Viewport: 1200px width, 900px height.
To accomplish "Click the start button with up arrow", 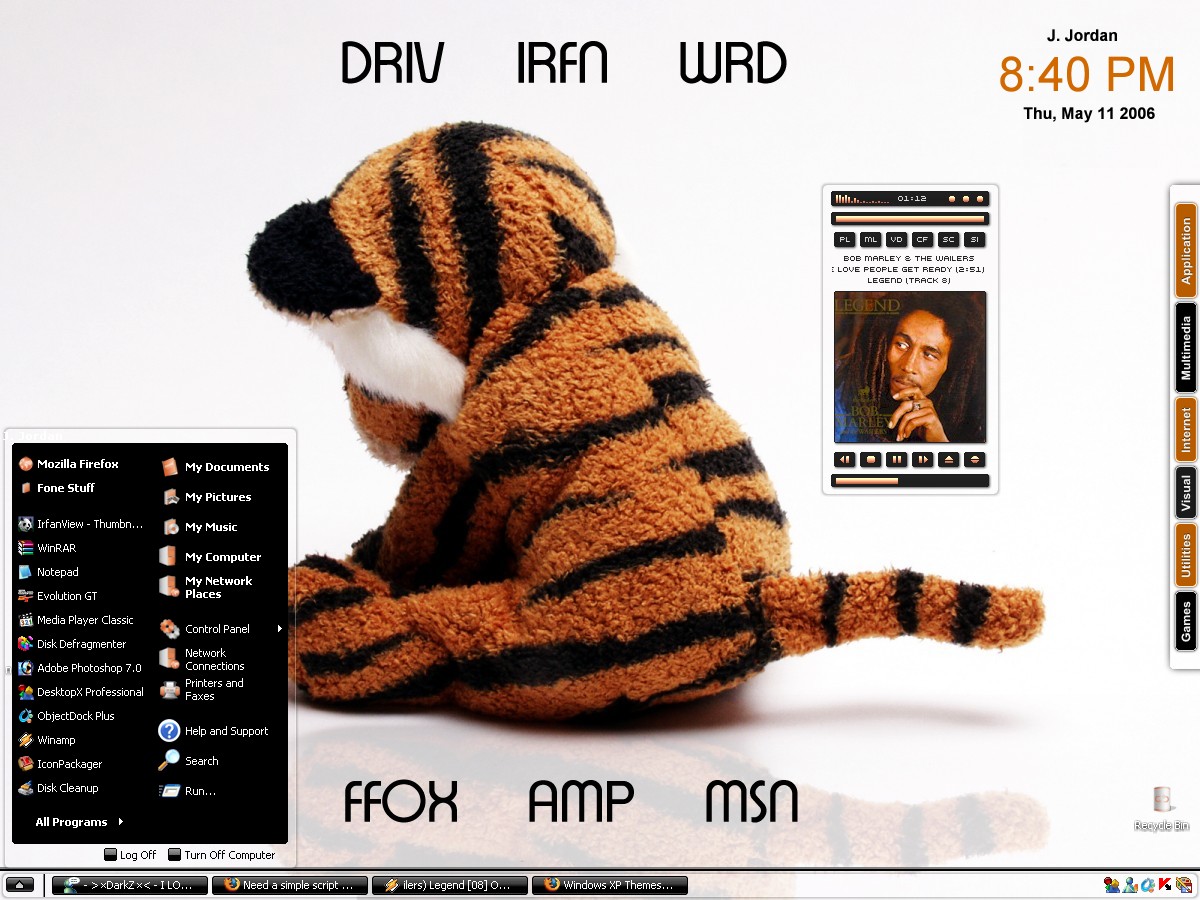I will 21,885.
